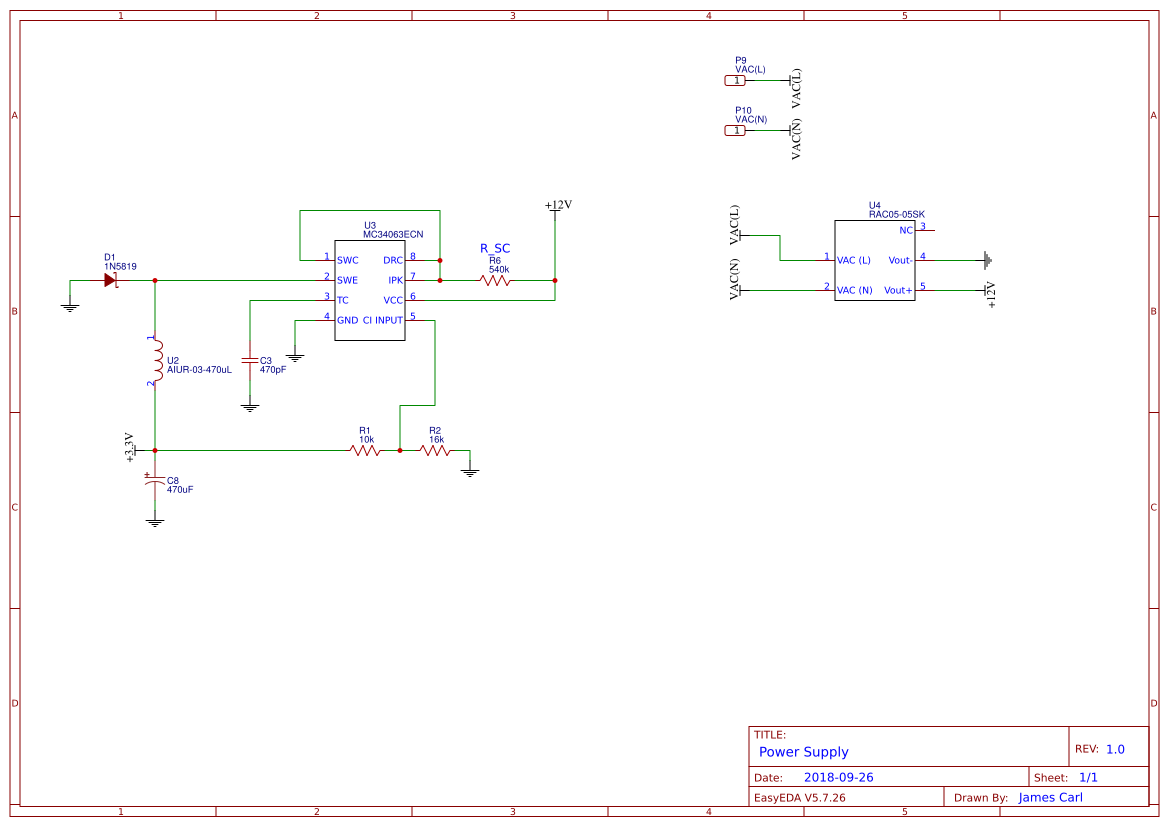The image size is (1169, 827).
Task: Select the MC34063ECN chip body
Action: tap(369, 290)
